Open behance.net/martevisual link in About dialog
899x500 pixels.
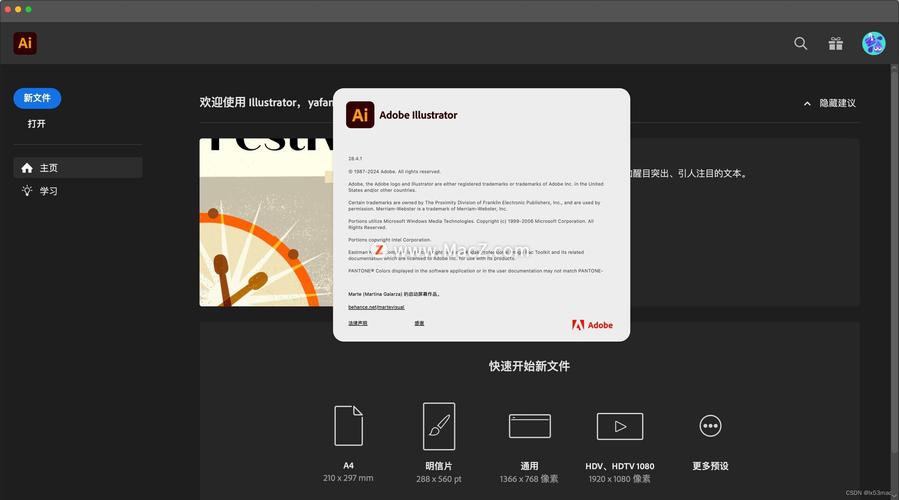tap(376, 307)
